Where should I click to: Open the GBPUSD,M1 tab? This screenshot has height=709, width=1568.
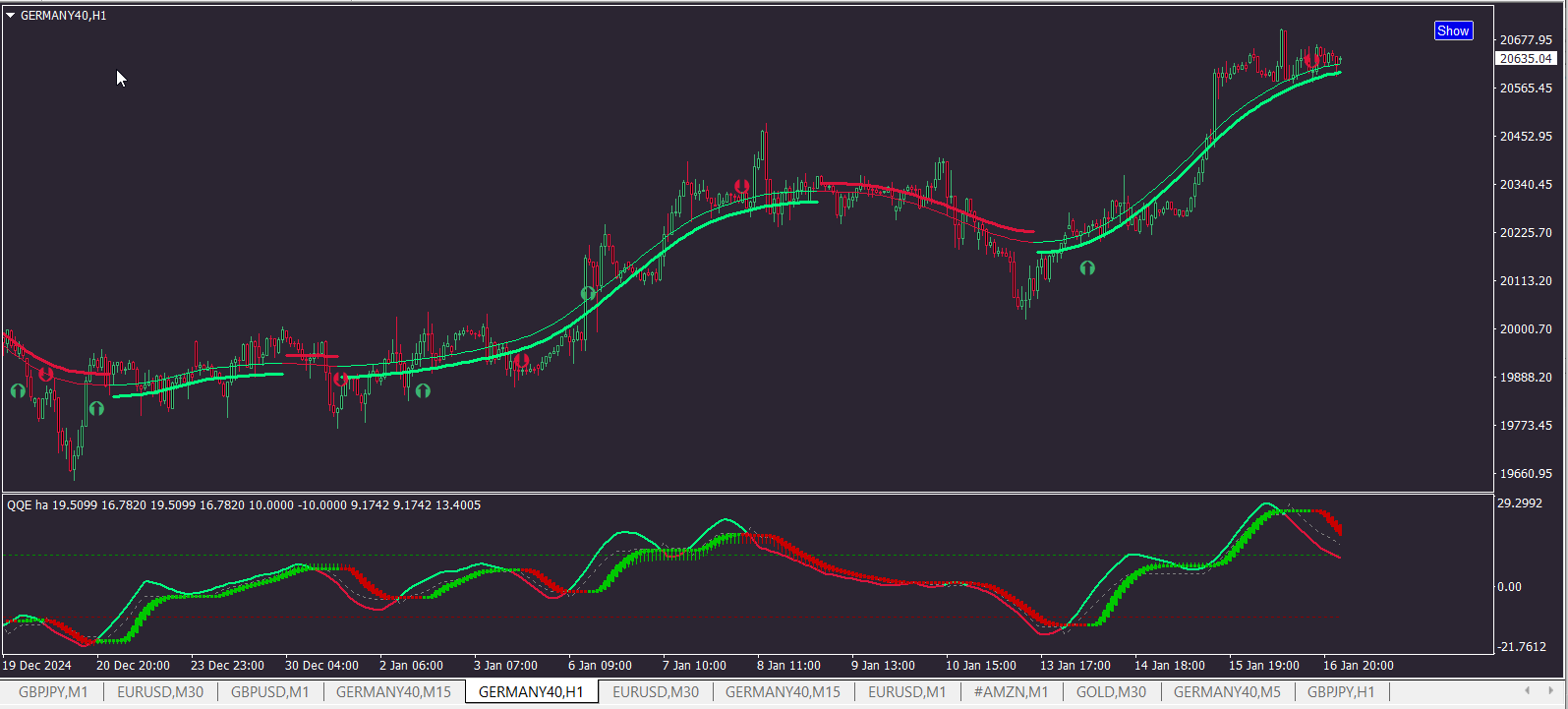pyautogui.click(x=269, y=691)
